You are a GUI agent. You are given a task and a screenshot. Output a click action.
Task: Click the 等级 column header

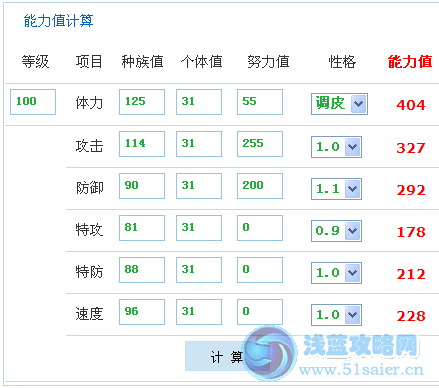coord(35,62)
